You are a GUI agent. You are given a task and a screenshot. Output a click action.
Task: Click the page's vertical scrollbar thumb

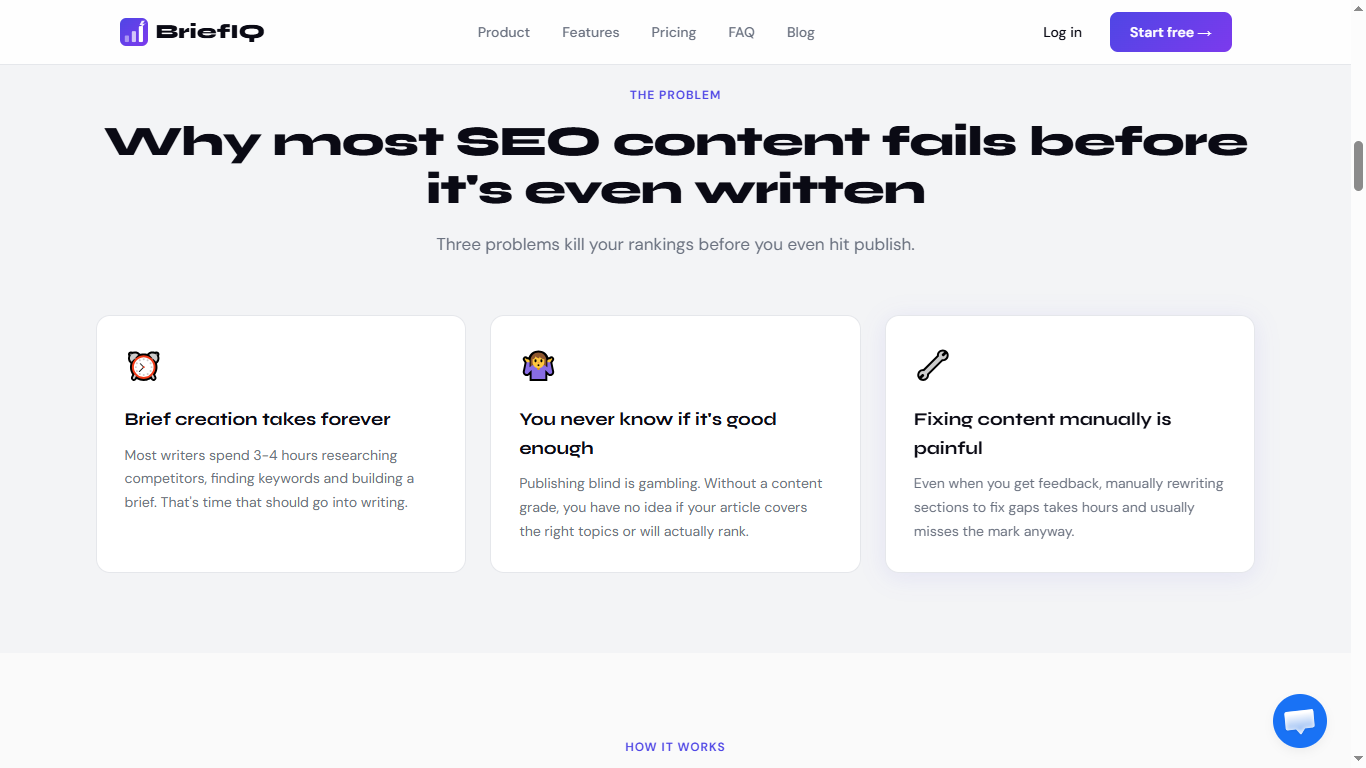[1358, 166]
